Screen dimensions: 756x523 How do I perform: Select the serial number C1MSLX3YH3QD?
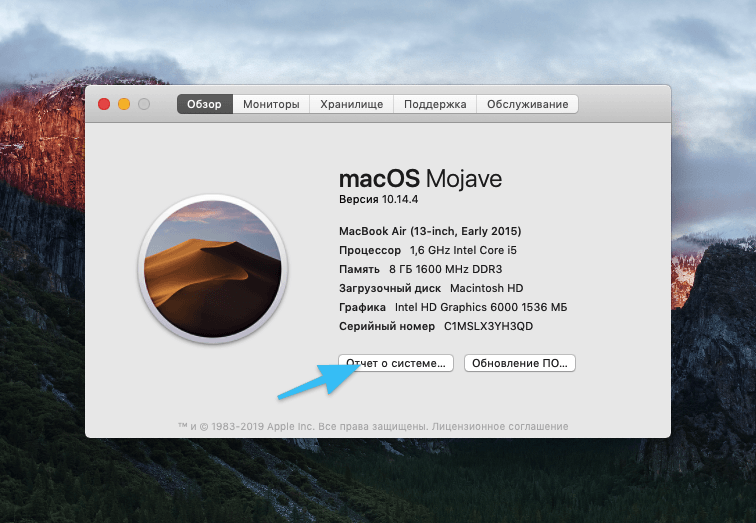click(488, 326)
